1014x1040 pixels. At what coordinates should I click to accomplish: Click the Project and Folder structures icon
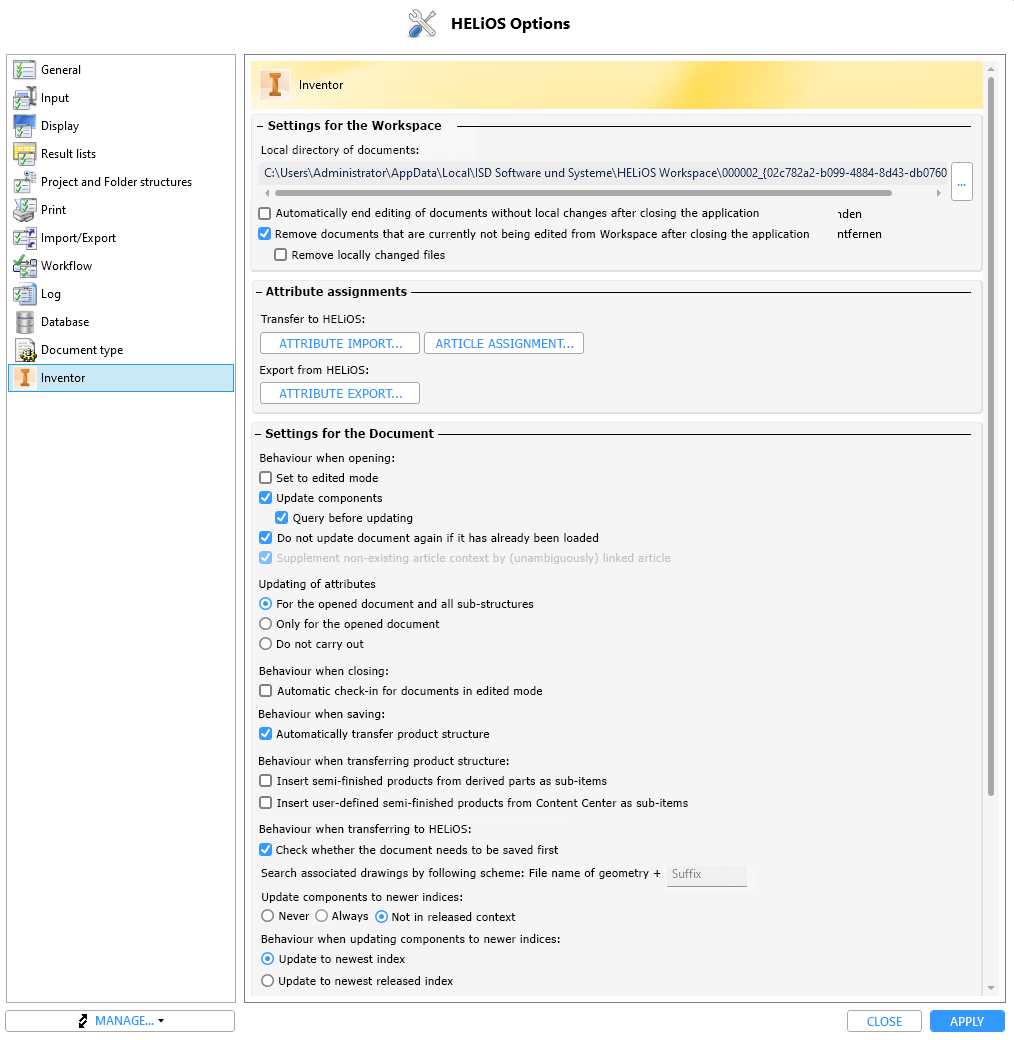pyautogui.click(x=25, y=182)
